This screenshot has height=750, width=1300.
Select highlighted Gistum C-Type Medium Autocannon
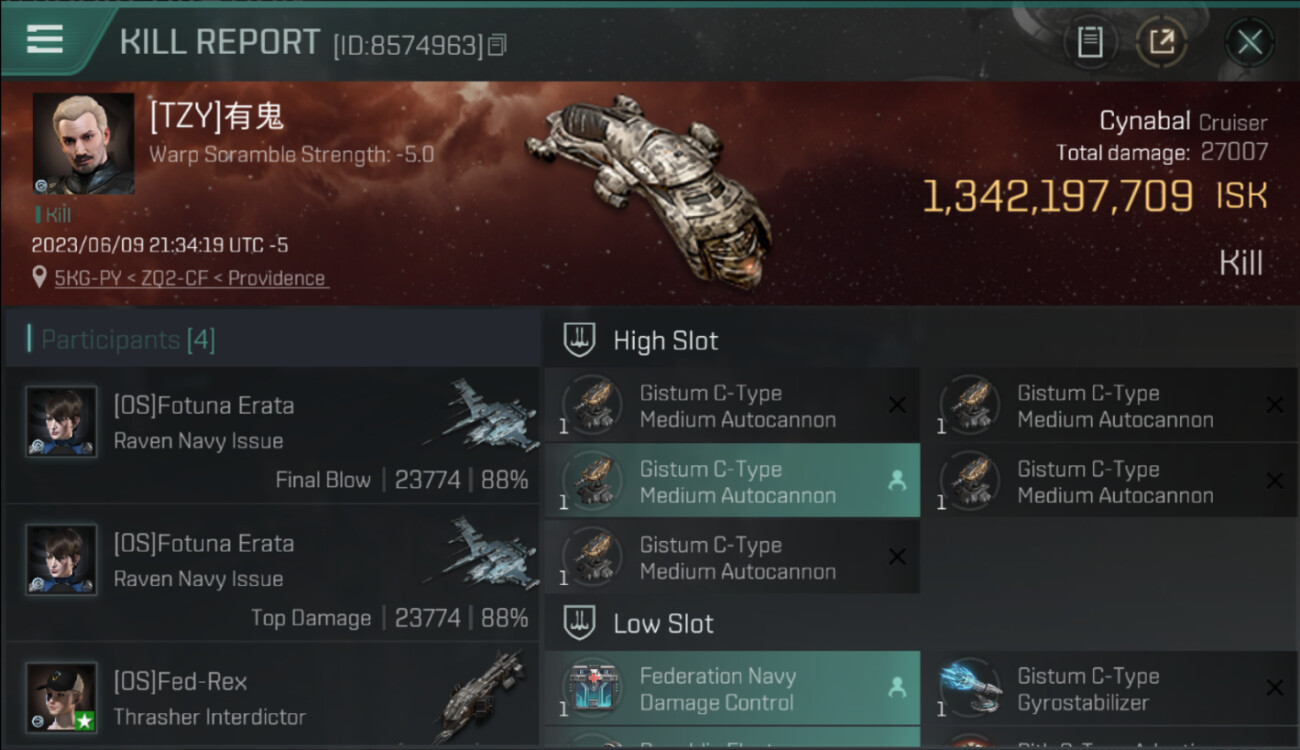[732, 481]
